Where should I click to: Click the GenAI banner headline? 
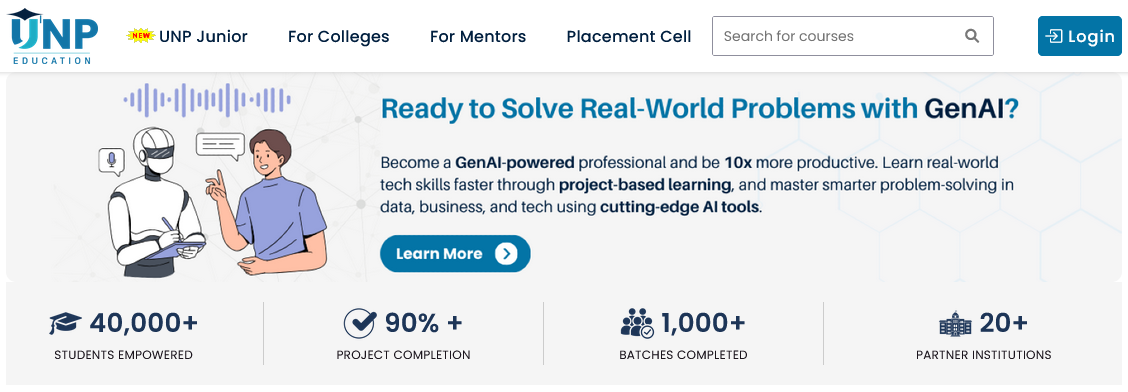699,109
